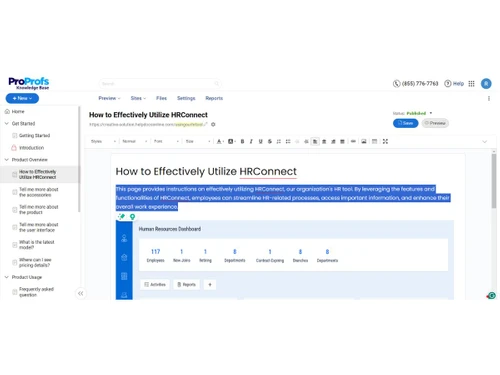Click the green location pin icon

[132, 217]
